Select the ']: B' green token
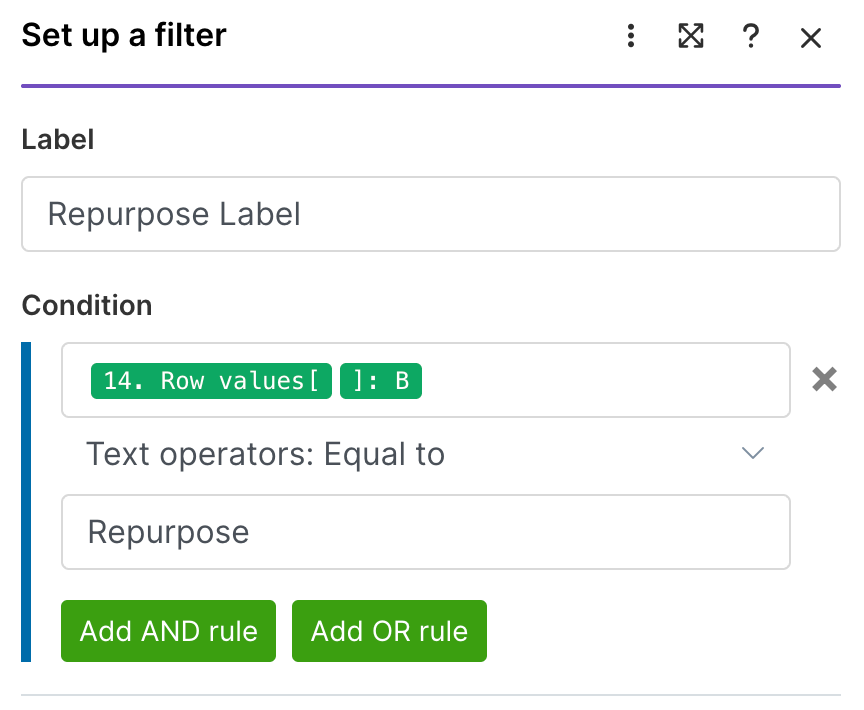 click(x=381, y=381)
